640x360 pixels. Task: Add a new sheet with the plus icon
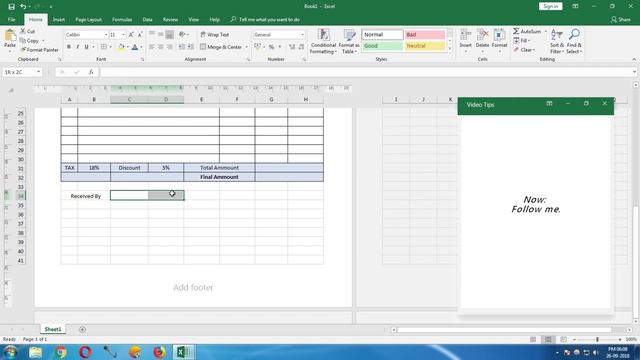click(82, 329)
